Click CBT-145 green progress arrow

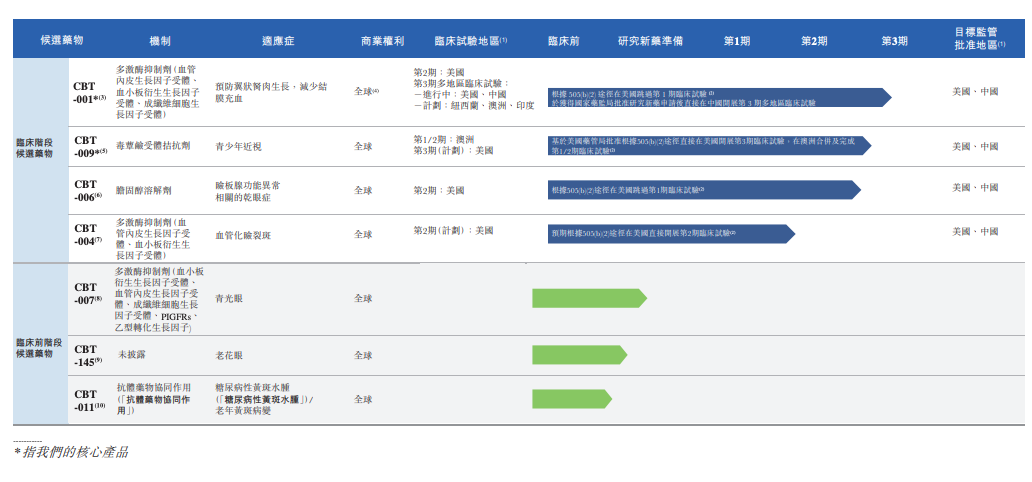tap(580, 355)
